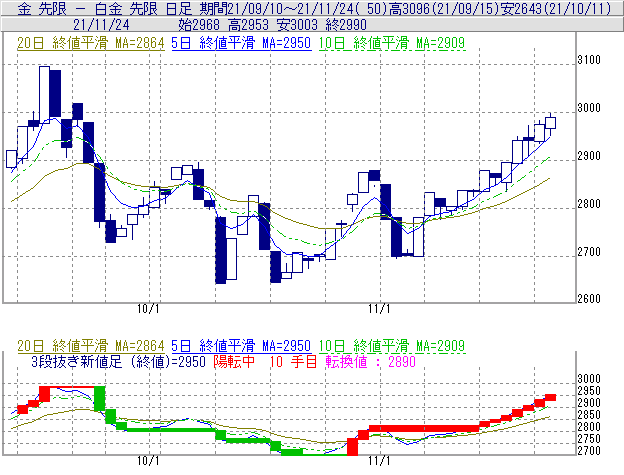Click the high value 高3096(21/09/15)
Image resolution: width=624 pixels, height=475 pixels.
(444, 8)
